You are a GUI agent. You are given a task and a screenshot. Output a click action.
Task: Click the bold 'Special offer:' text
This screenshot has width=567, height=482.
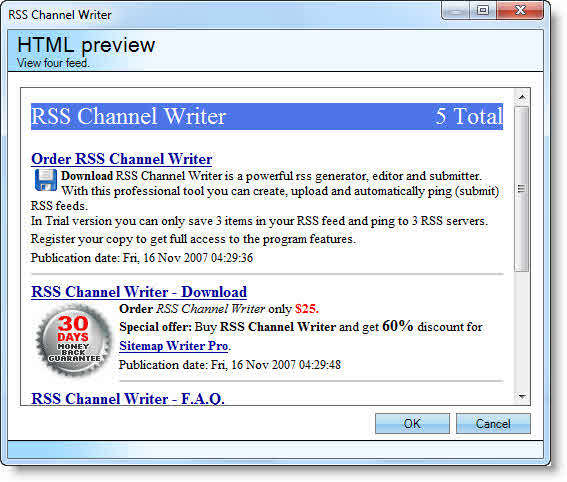[x=155, y=327]
